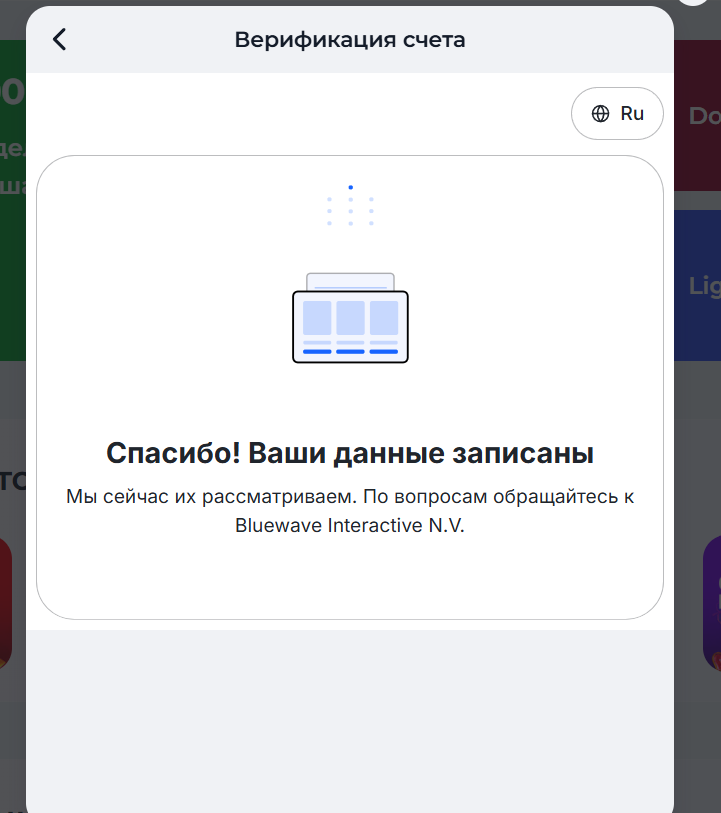The height and width of the screenshot is (813, 721).
Task: Open the red game thumbnail at bottom left
Action: tap(6, 600)
